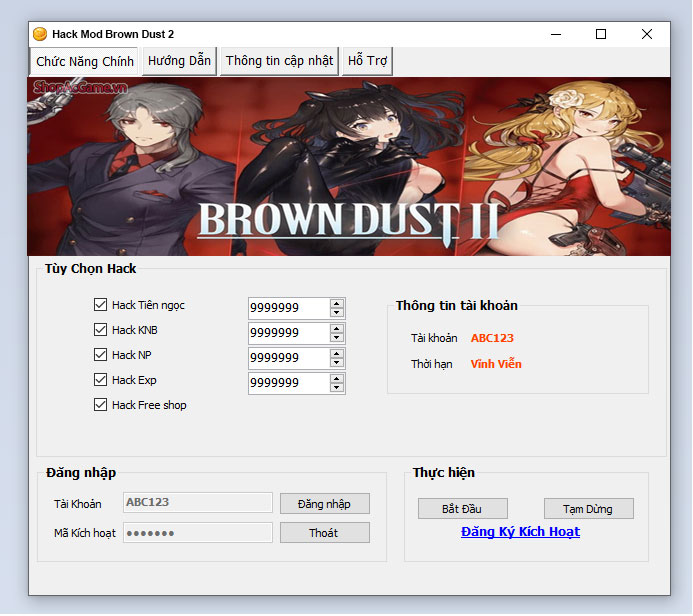The width and height of the screenshot is (693, 616).
Task: Decrease the Hack NP value with down arrow
Action: pos(337,363)
